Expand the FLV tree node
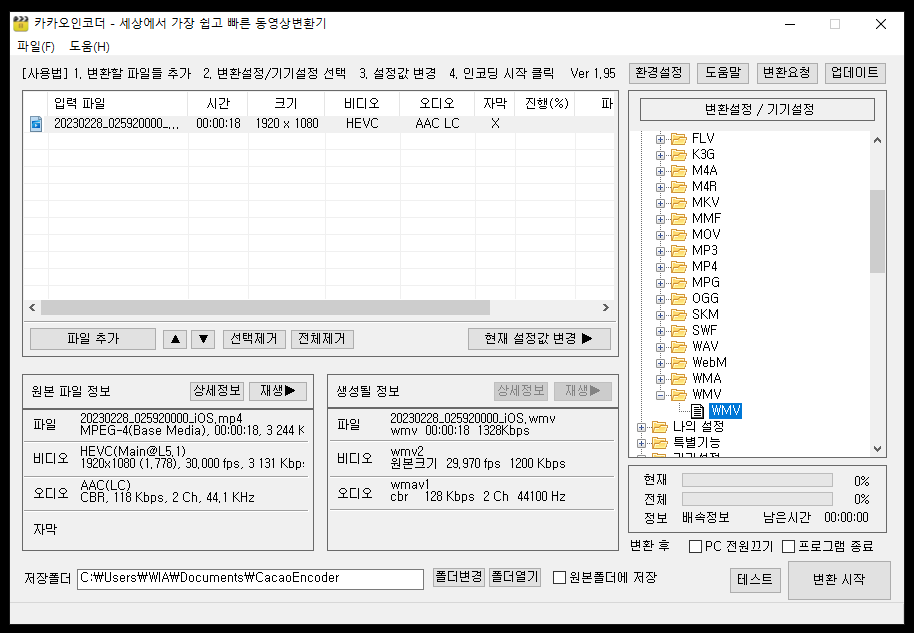Viewport: 914px width, 633px height. point(660,139)
